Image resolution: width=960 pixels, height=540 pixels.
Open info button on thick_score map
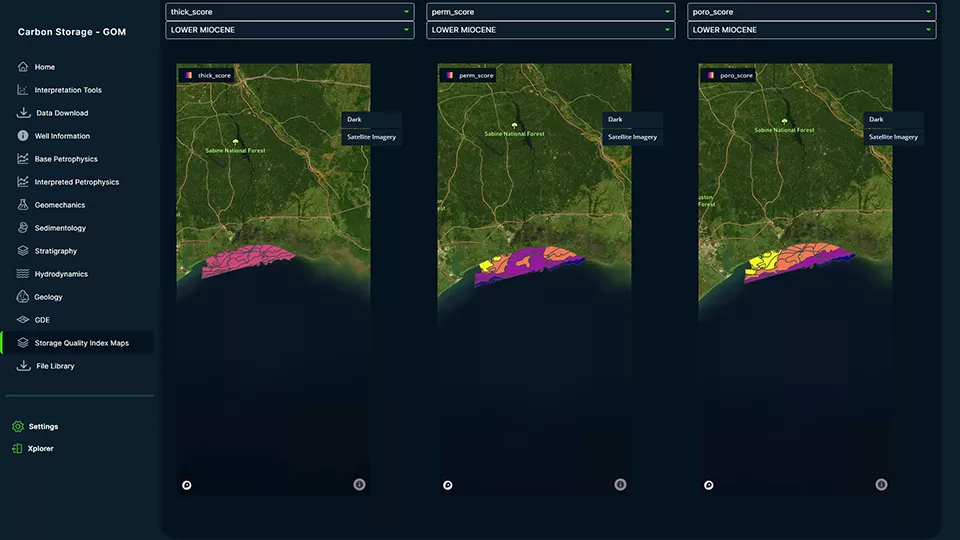[x=359, y=485]
